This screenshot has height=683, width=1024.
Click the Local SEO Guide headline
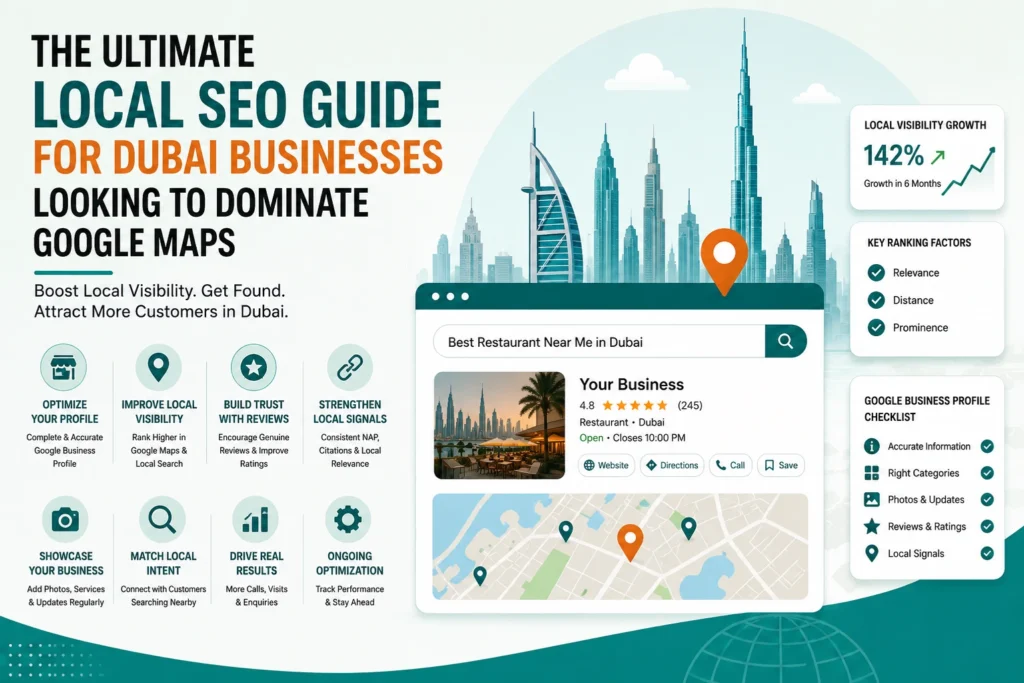click(237, 104)
